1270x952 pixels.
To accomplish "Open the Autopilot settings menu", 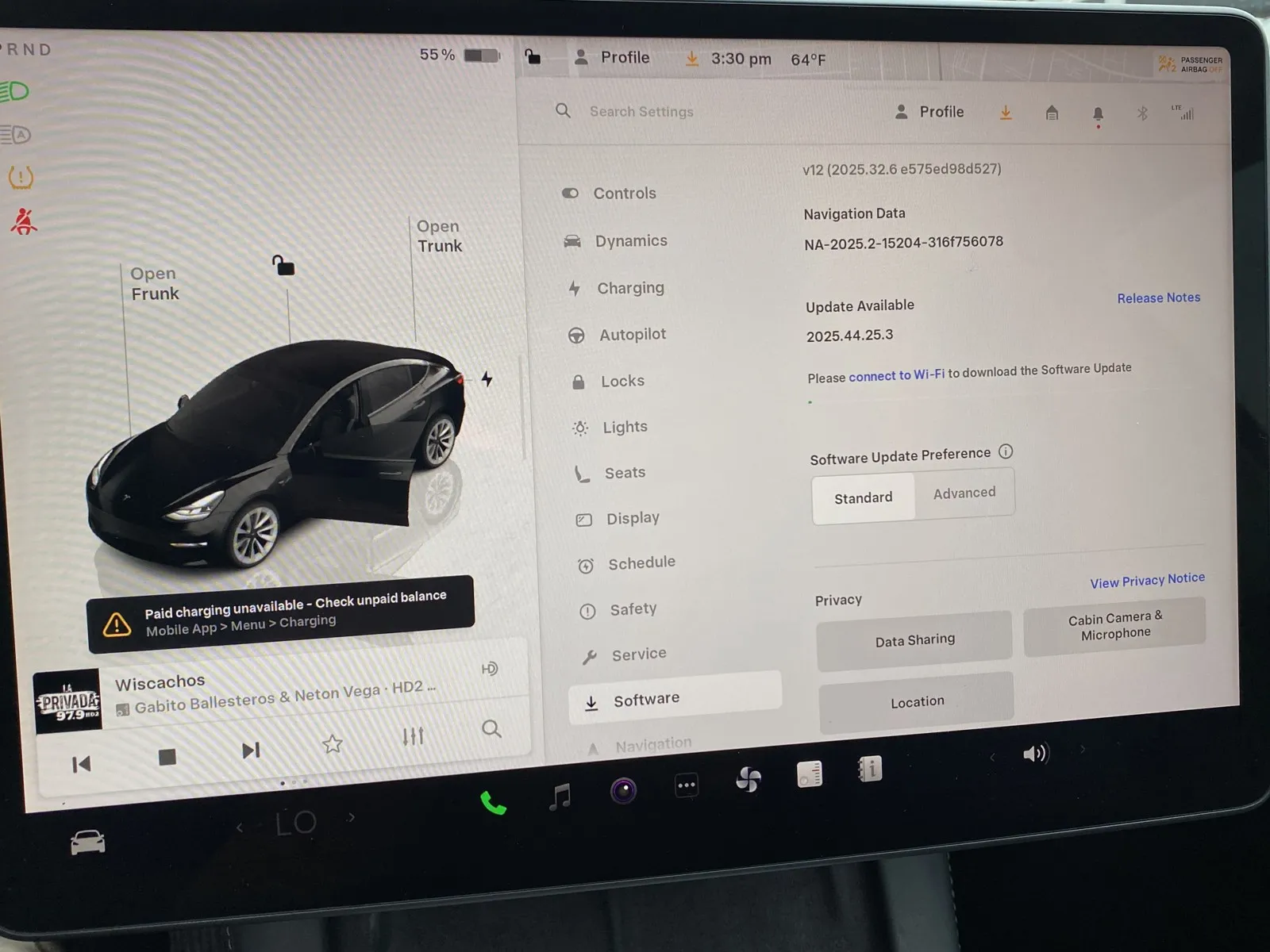I will (632, 335).
